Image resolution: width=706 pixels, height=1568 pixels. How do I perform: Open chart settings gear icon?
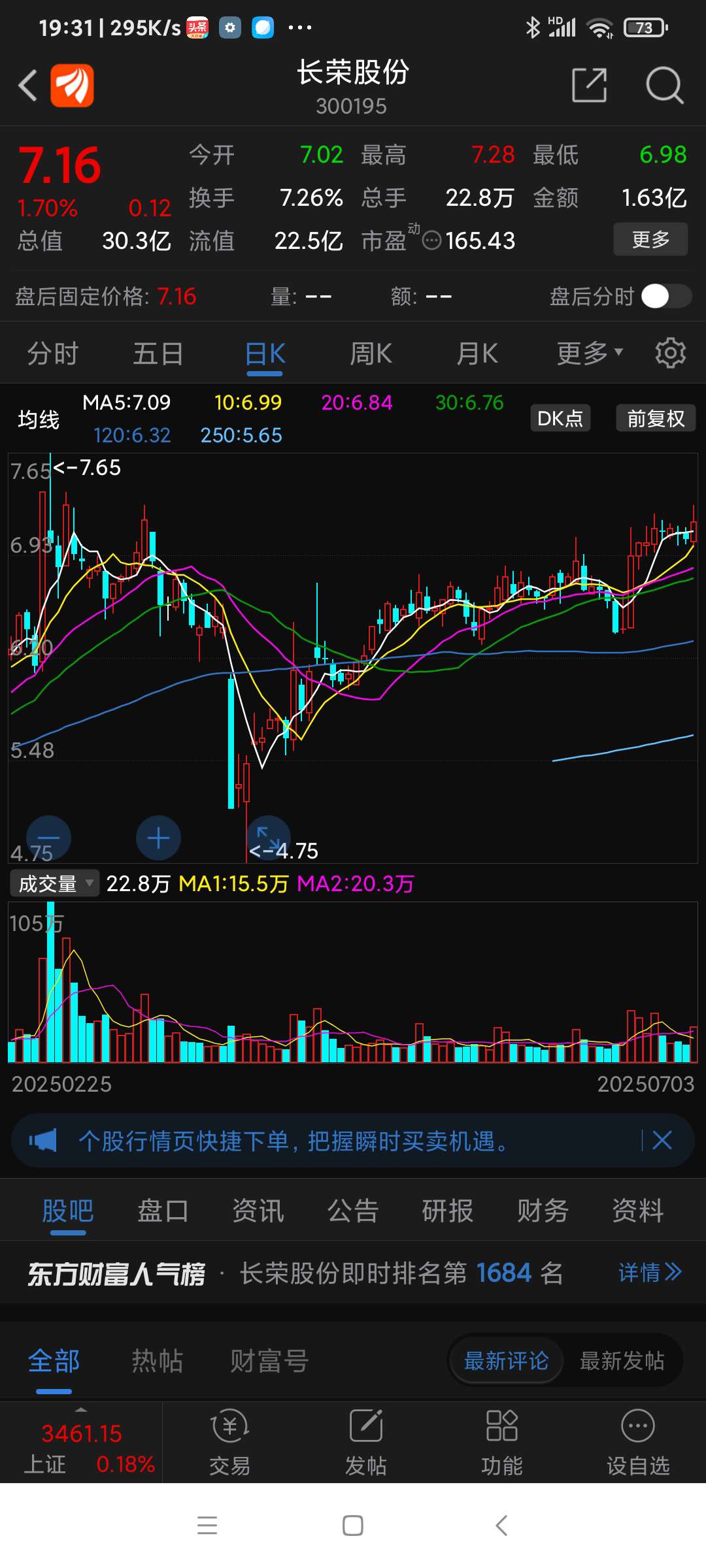point(671,353)
